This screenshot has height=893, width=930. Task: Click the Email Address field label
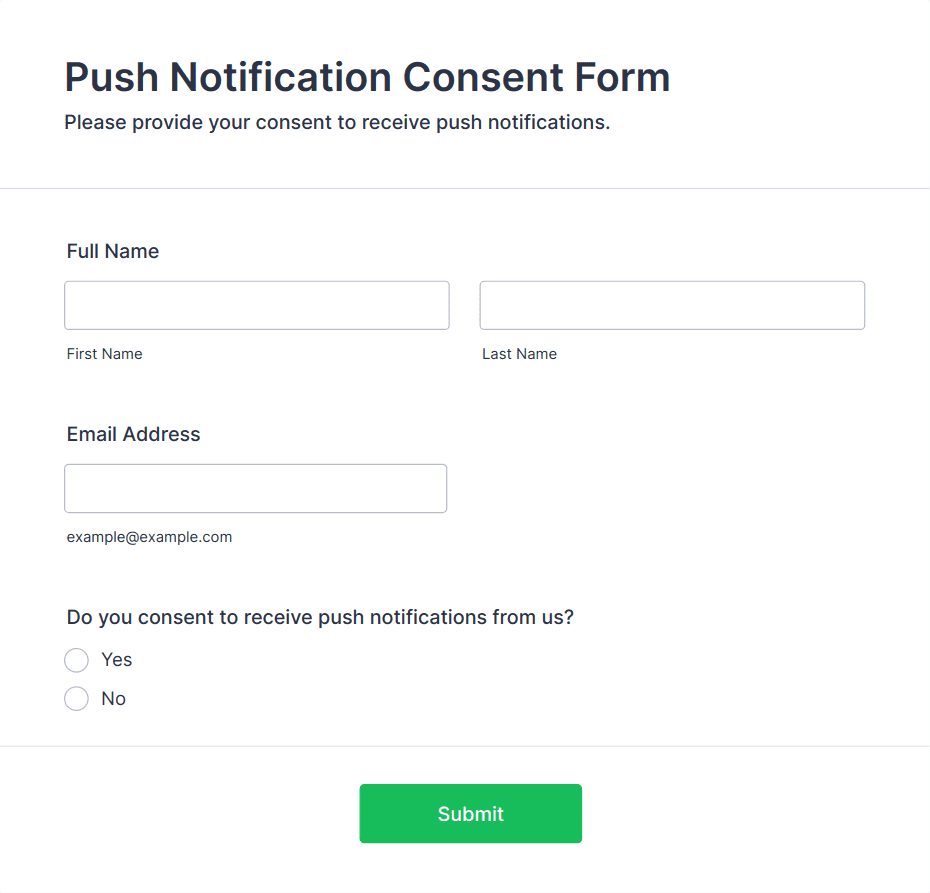click(133, 434)
